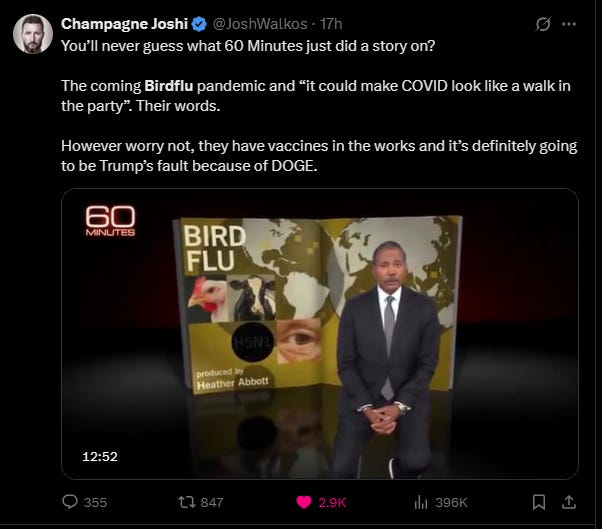
Task: Click the reply speech bubble icon
Action: [70, 502]
